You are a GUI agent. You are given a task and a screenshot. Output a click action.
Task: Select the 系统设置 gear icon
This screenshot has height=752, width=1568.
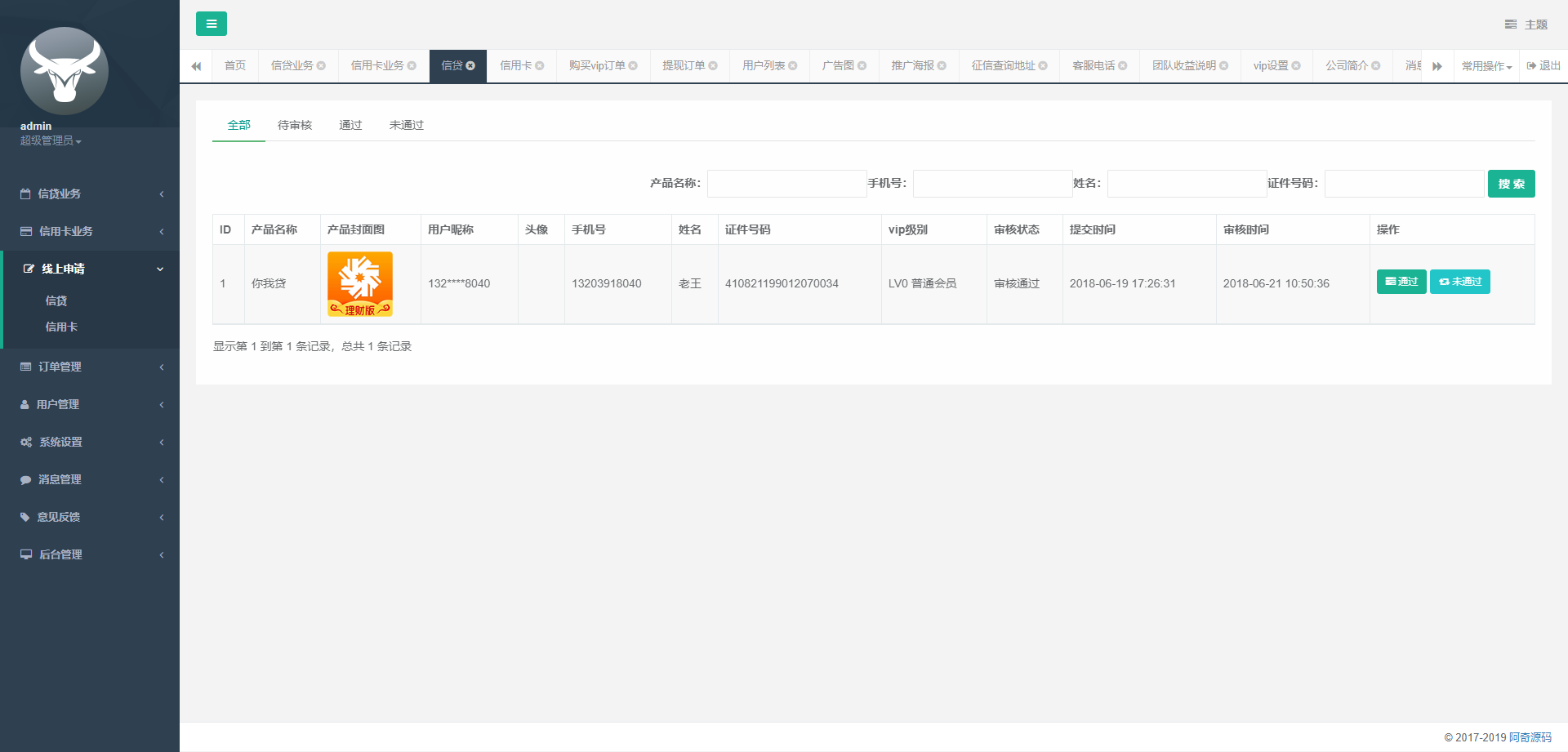point(24,441)
